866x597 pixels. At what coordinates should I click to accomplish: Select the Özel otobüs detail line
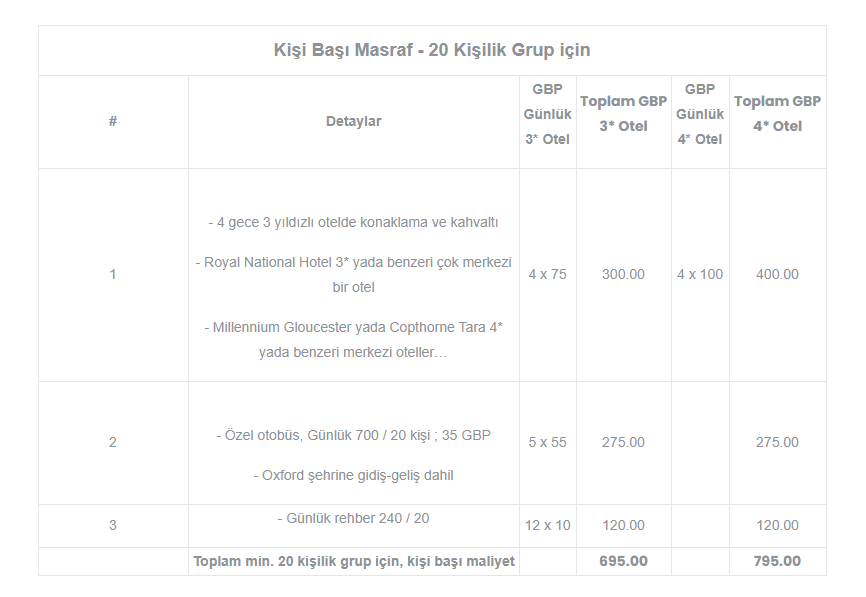coord(353,436)
